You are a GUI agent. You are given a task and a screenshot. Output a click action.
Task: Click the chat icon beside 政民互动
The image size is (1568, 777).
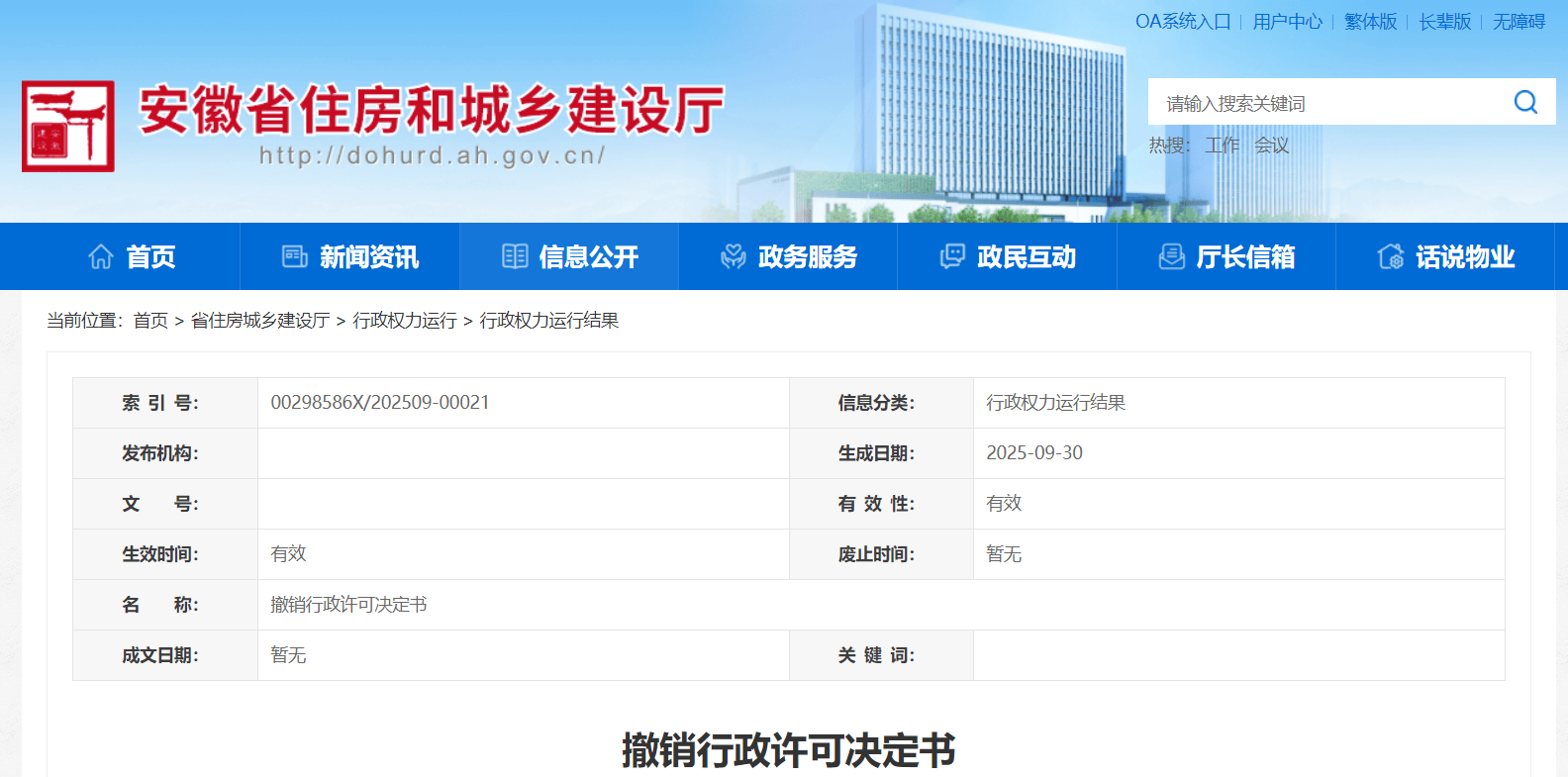(x=952, y=257)
